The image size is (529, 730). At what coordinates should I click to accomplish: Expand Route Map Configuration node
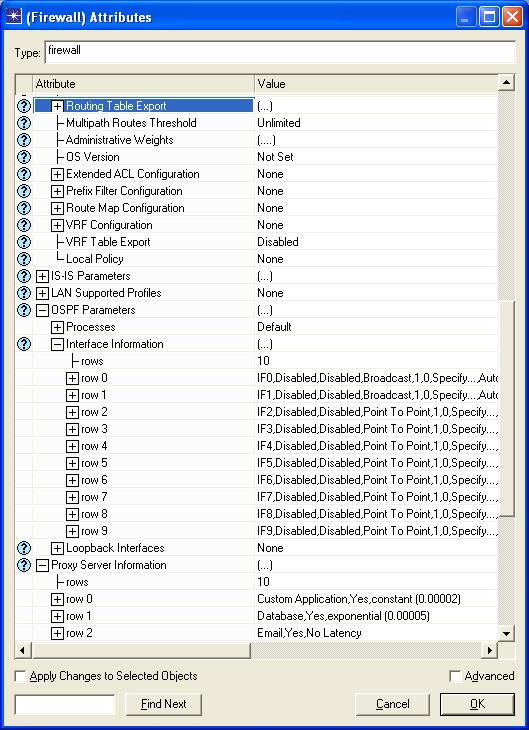[57, 209]
